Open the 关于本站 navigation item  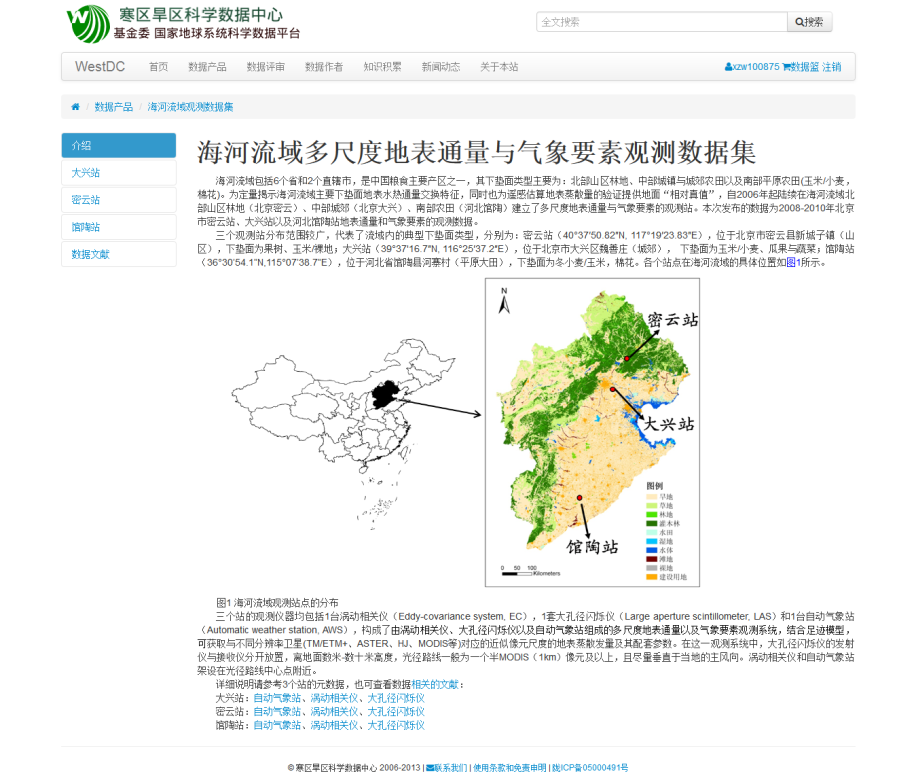[x=499, y=67]
